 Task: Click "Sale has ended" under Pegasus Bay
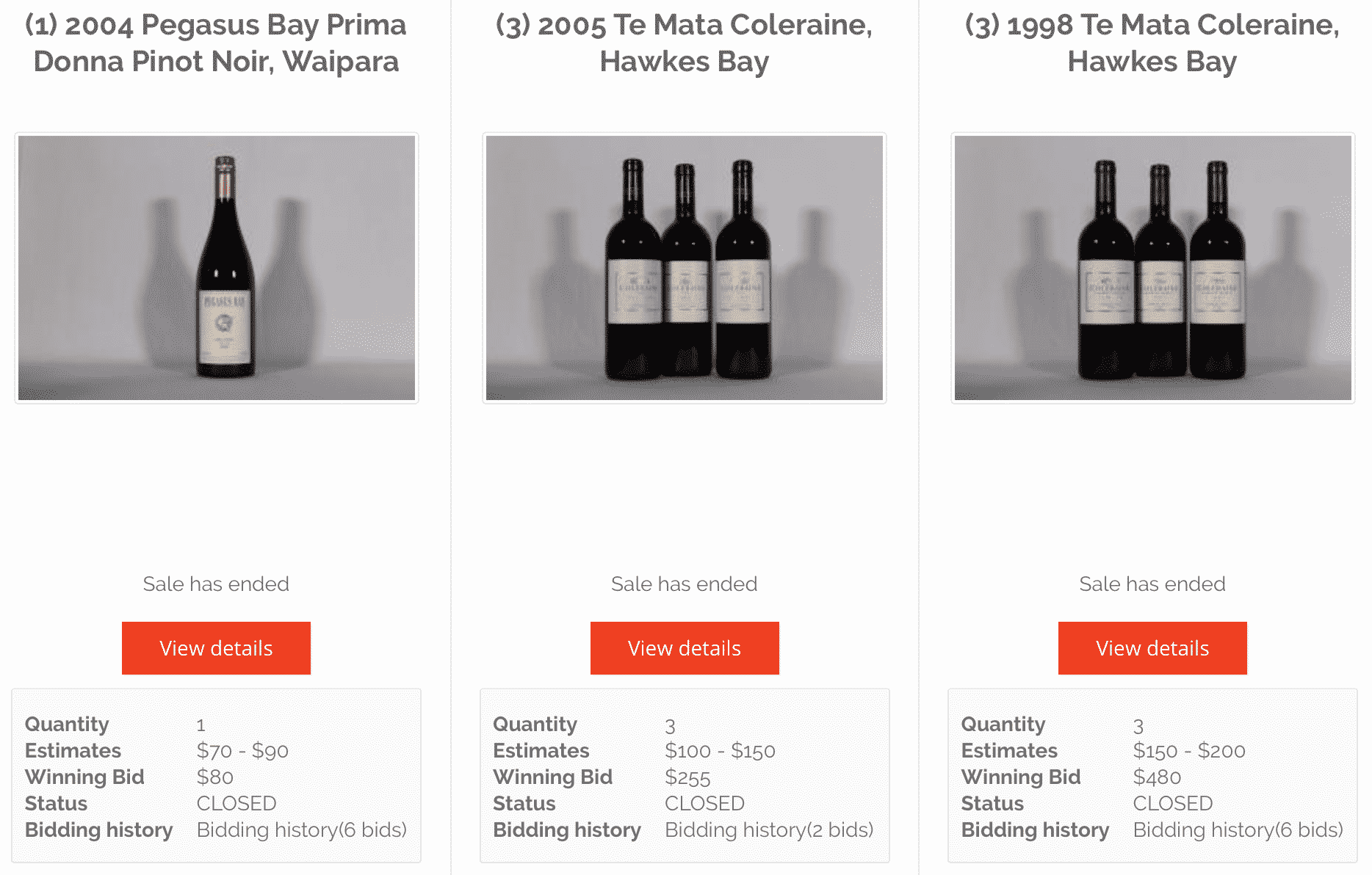tap(216, 584)
